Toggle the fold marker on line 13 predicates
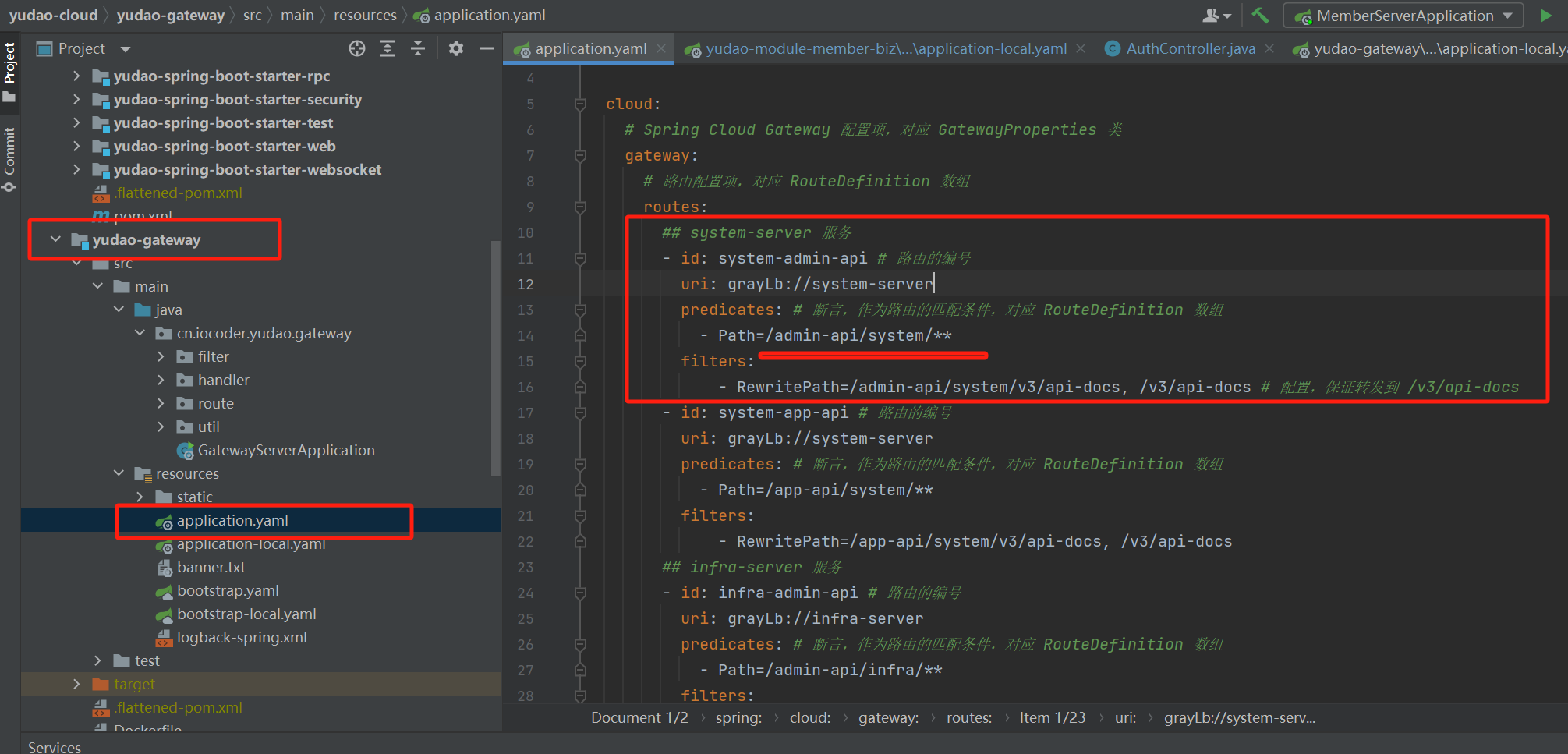This screenshot has width=1568, height=754. [x=580, y=310]
